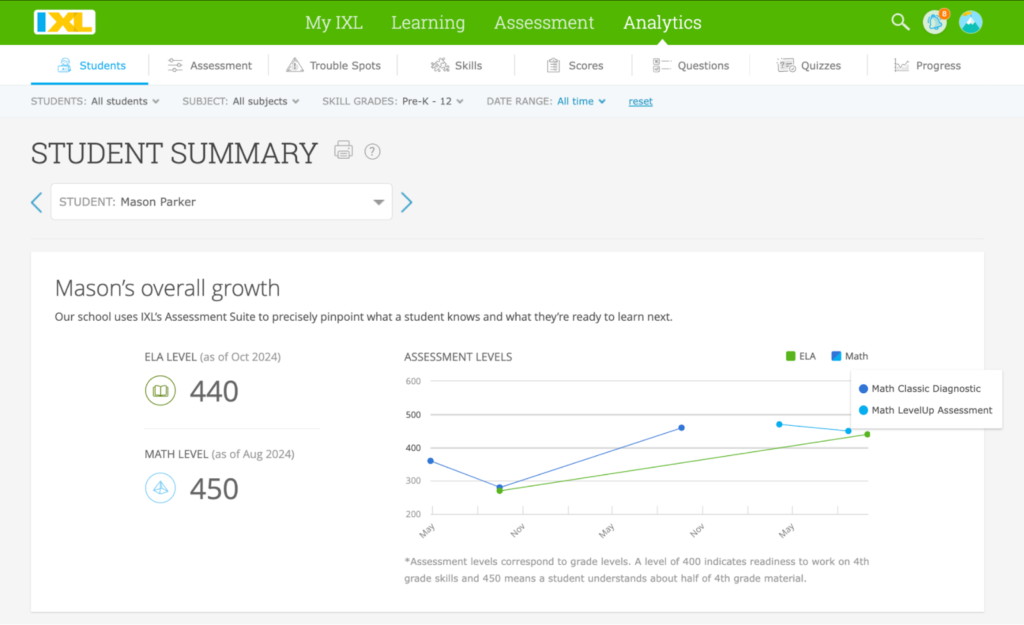
Task: Switch to the Progress tab
Action: (x=927, y=65)
